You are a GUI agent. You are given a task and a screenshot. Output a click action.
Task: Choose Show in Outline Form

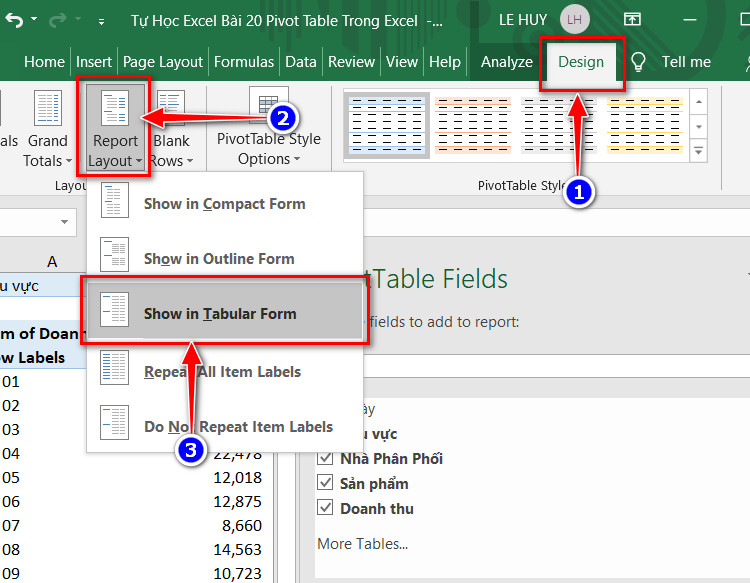(x=224, y=258)
